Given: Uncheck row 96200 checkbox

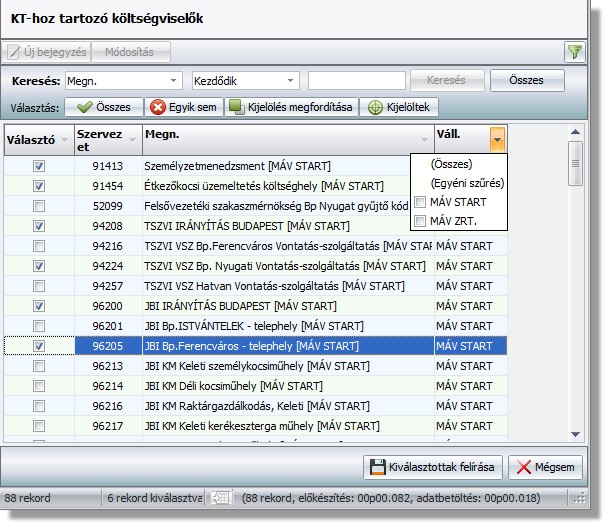Looking at the screenshot, I should click(x=39, y=306).
